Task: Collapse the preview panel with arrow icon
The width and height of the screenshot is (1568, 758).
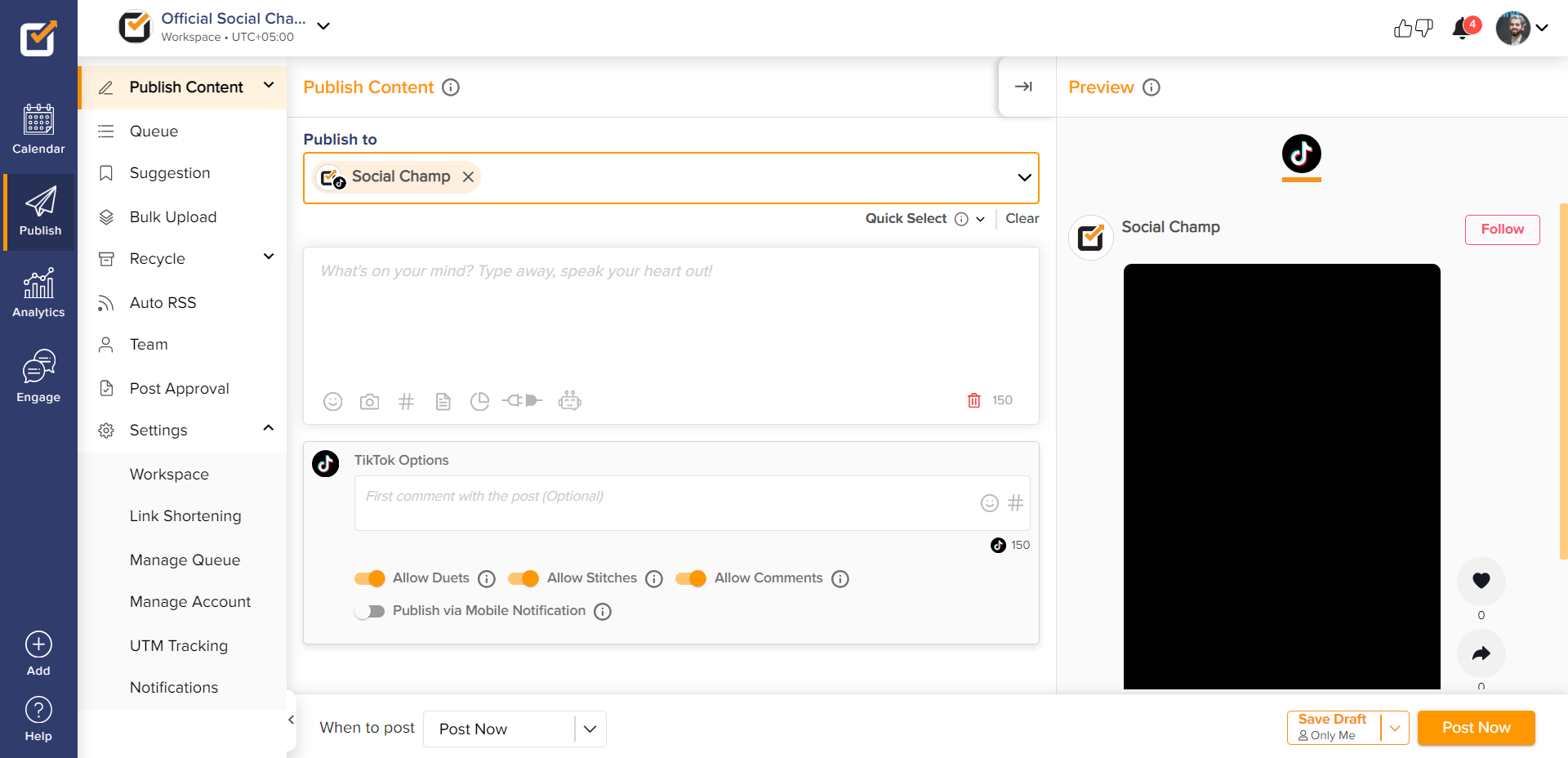Action: point(1023,87)
